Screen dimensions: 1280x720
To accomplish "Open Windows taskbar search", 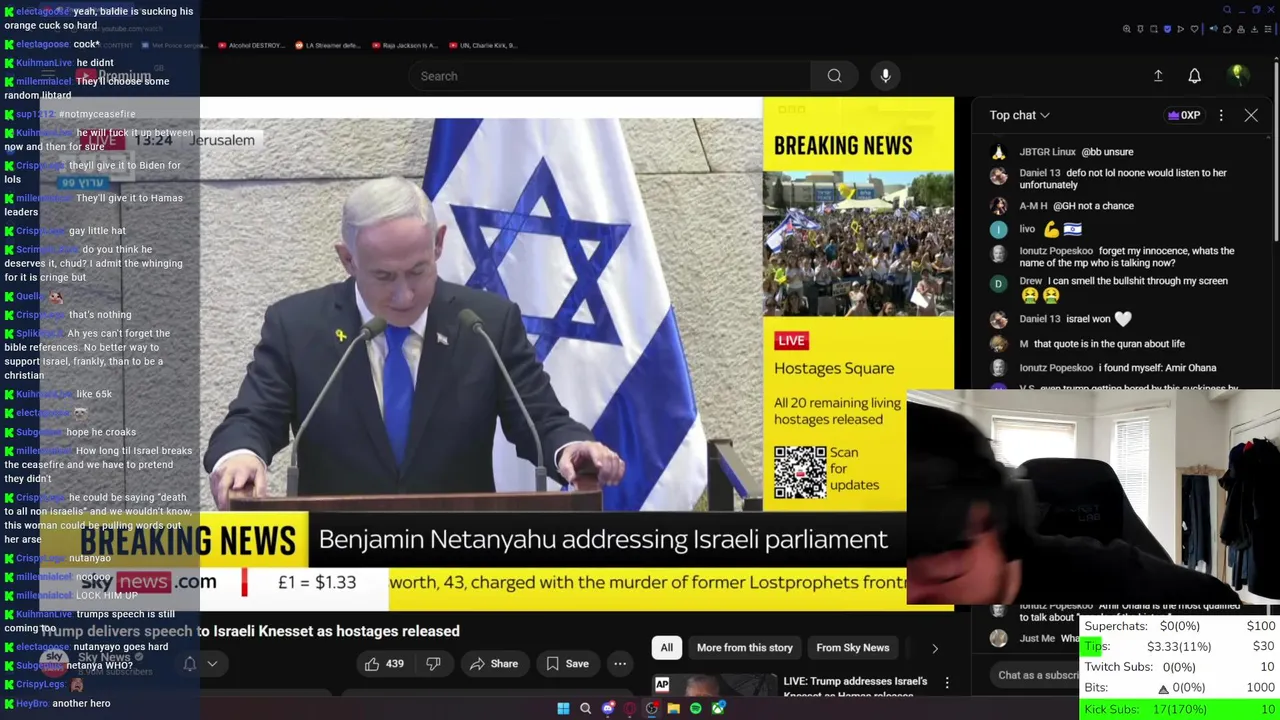I will pos(585,709).
